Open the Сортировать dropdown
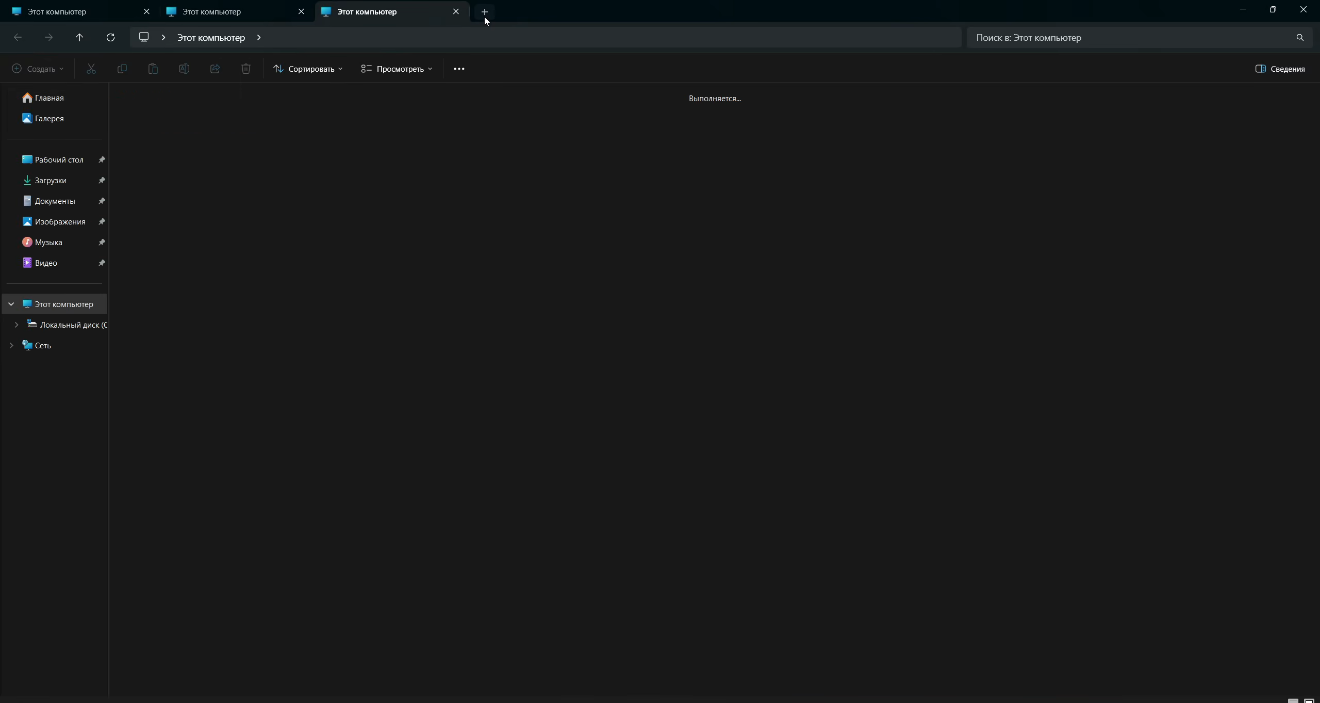 [308, 68]
